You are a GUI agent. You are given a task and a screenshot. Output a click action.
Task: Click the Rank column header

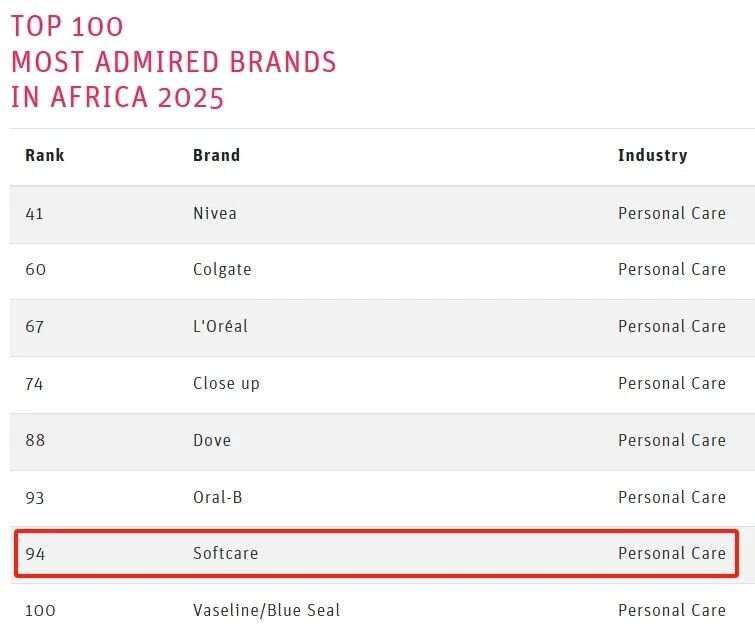(45, 155)
